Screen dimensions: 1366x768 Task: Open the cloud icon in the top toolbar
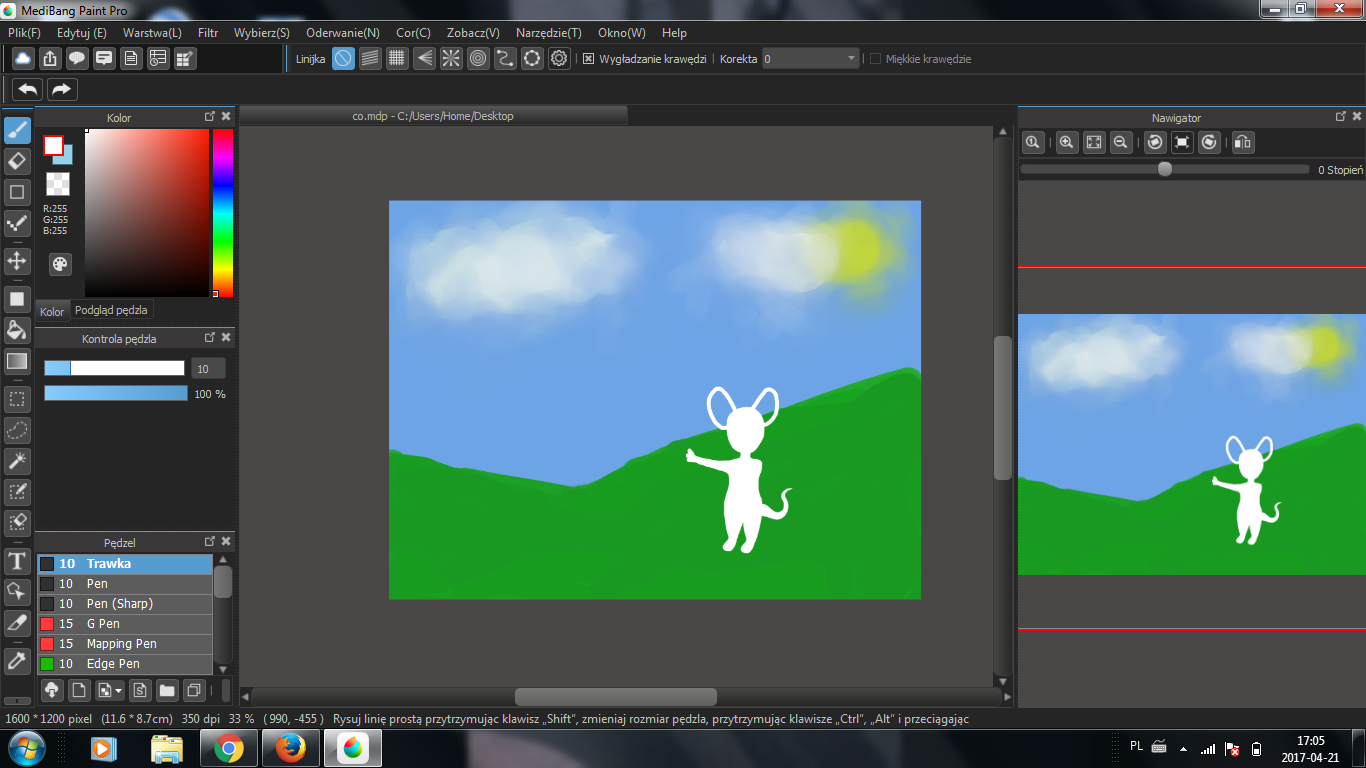[x=23, y=58]
